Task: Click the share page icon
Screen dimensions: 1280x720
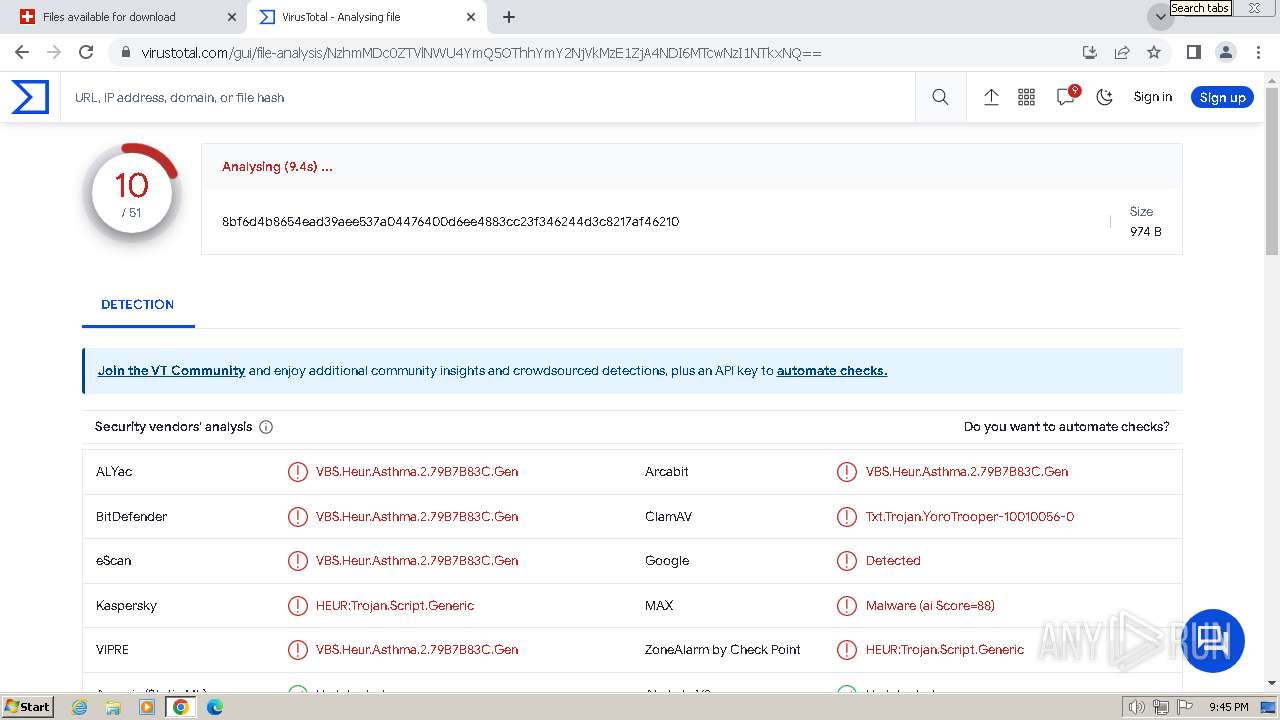Action: click(1122, 52)
